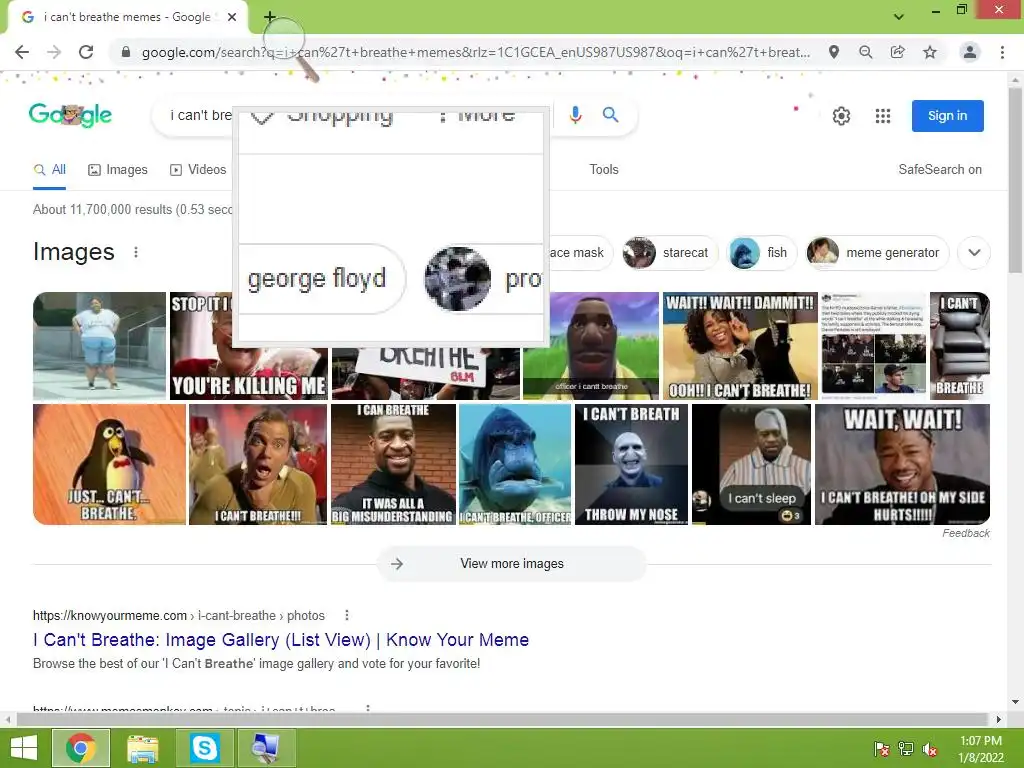
Task: Click View more images
Action: pos(511,564)
